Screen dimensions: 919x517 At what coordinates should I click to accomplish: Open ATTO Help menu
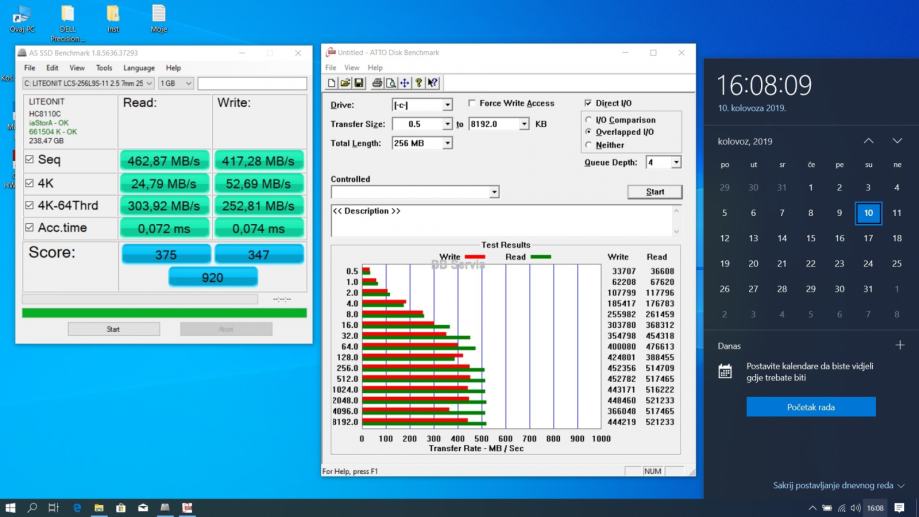tap(375, 68)
